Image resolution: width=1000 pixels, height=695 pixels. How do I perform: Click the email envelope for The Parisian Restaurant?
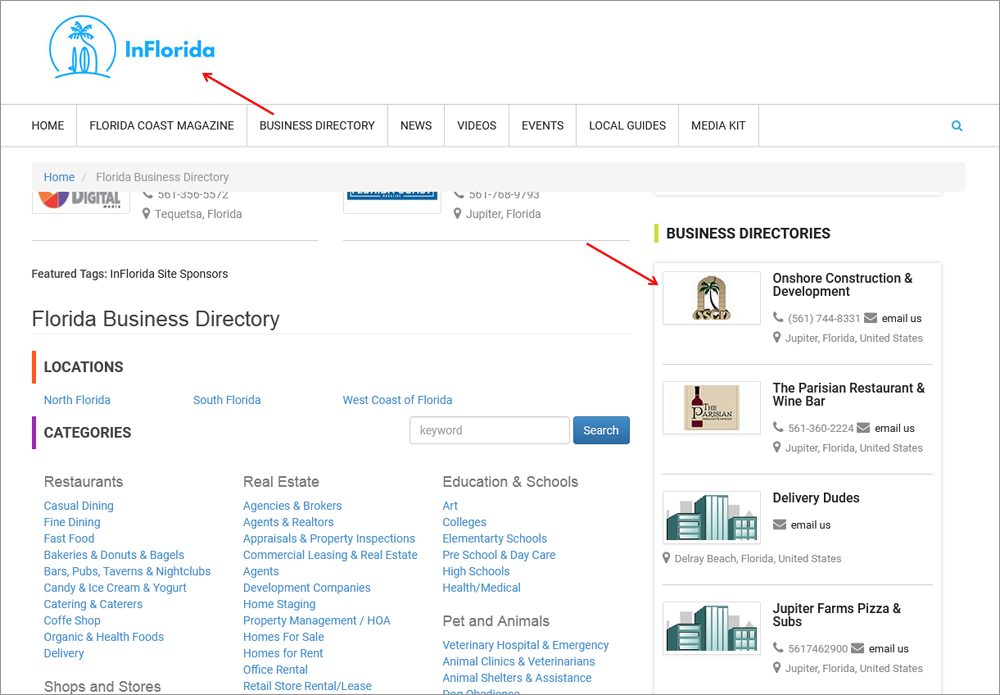865,427
